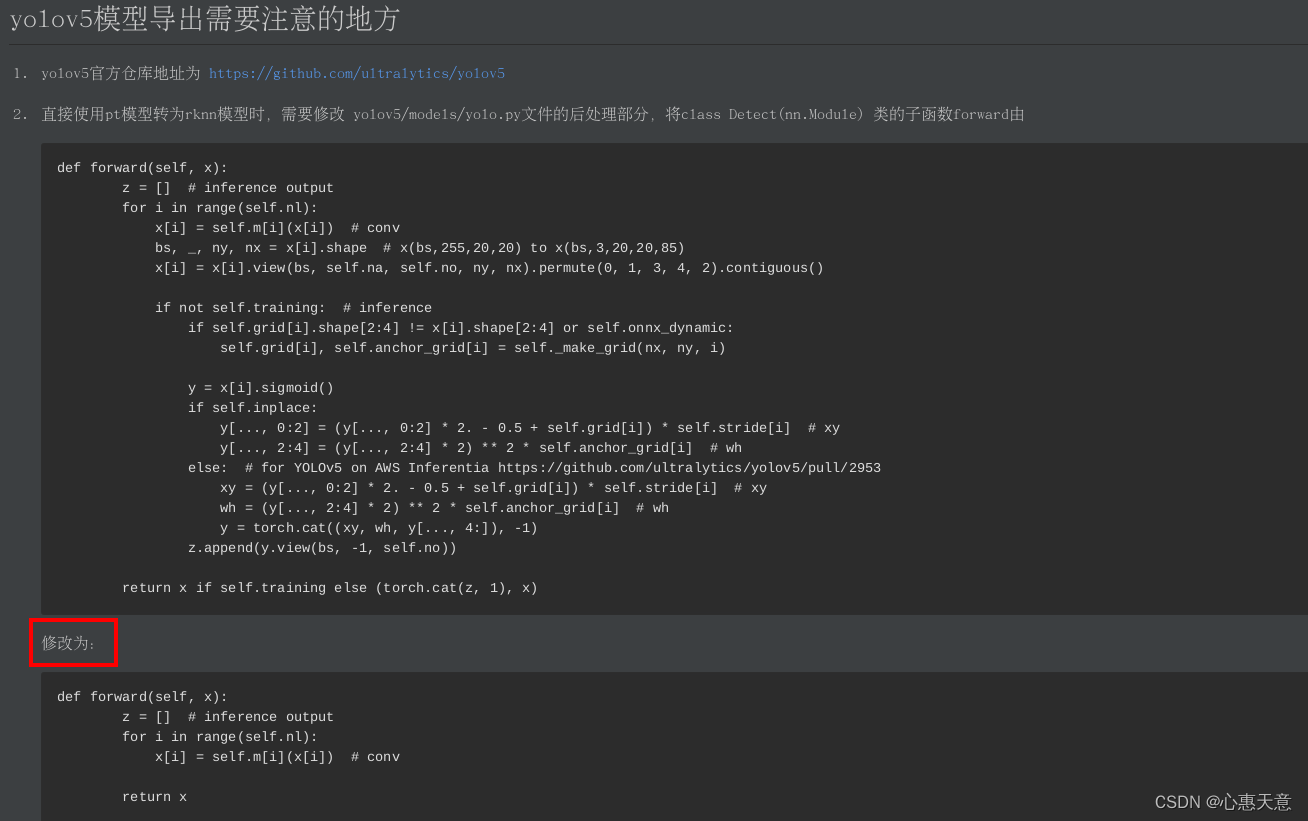Image resolution: width=1308 pixels, height=821 pixels.
Task: Click "def forward(self, x):" in second code block
Action: click(142, 697)
